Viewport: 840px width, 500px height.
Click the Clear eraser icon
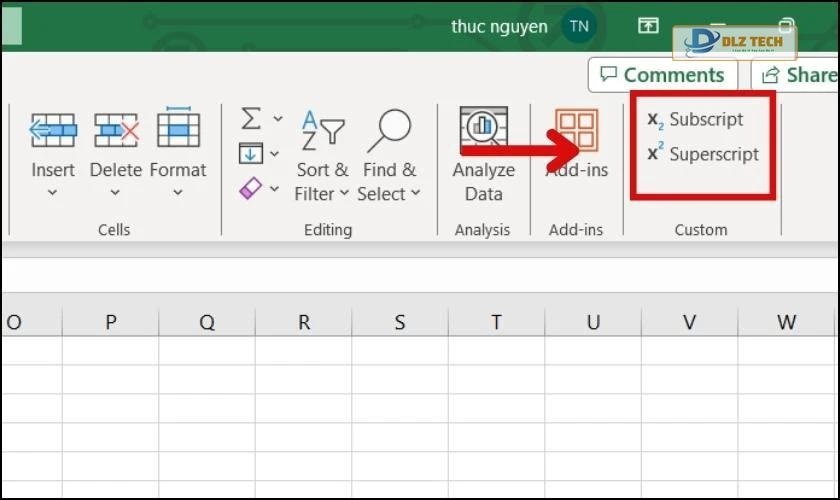click(251, 187)
